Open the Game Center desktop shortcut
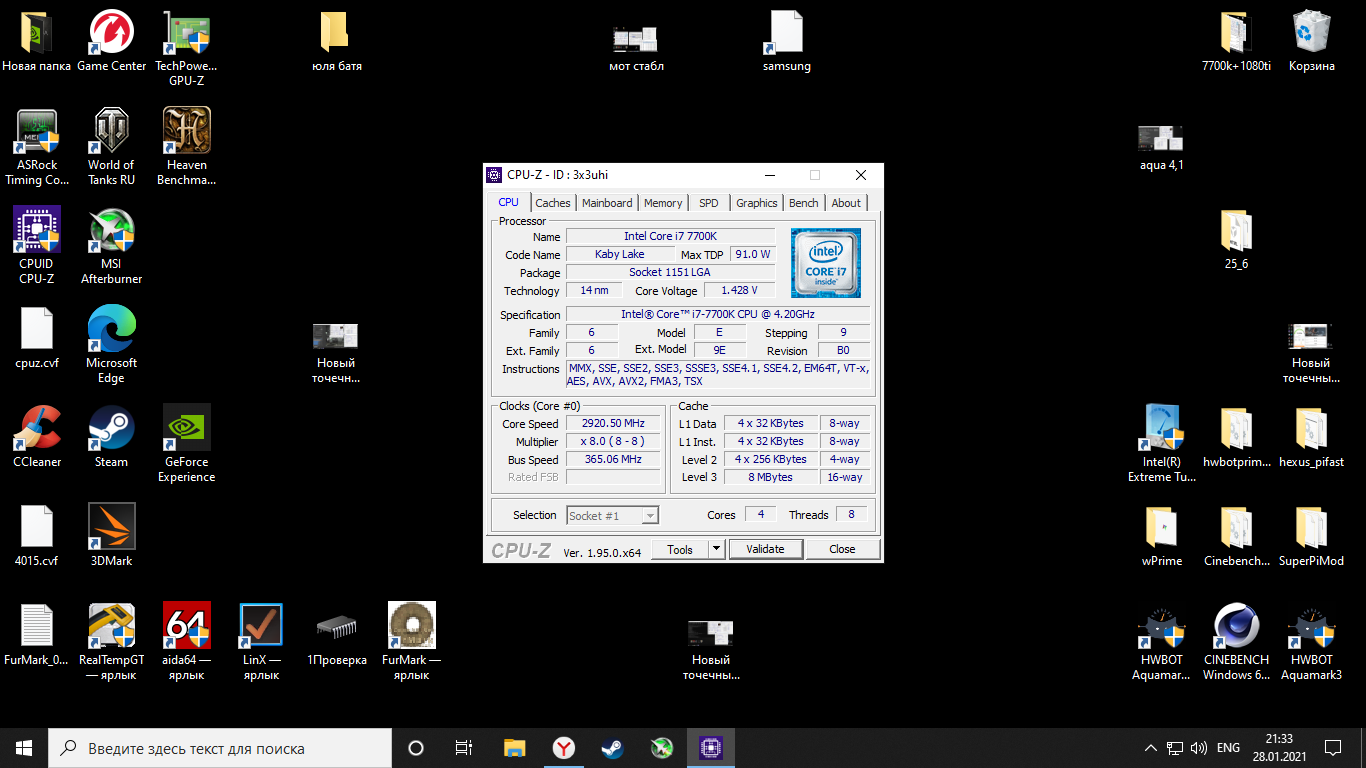 [112, 42]
